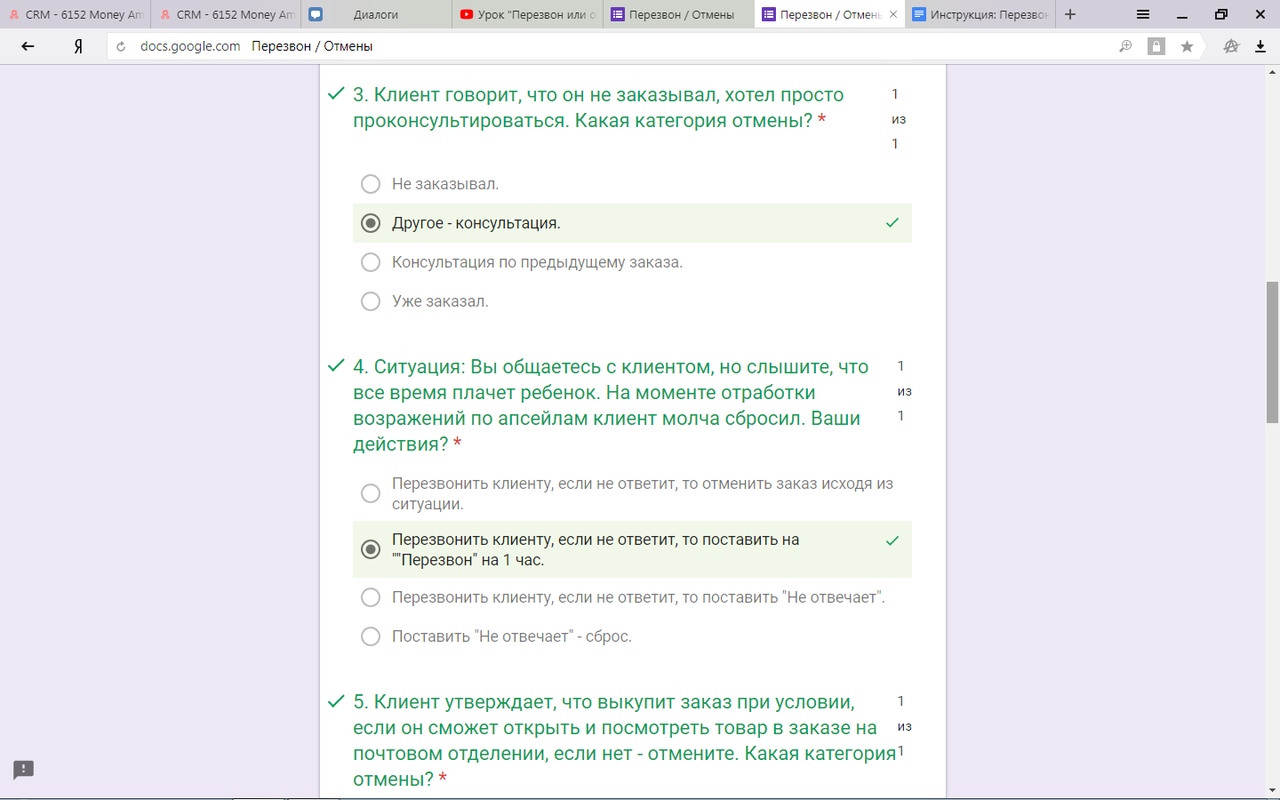The image size is (1280, 800).
Task: Click the report problem feedback icon
Action: (23, 769)
